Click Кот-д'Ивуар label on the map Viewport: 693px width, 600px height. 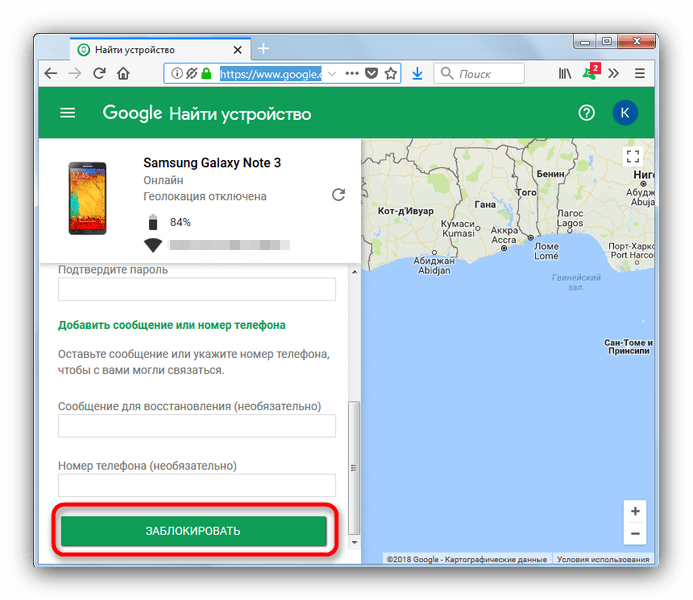[x=405, y=211]
